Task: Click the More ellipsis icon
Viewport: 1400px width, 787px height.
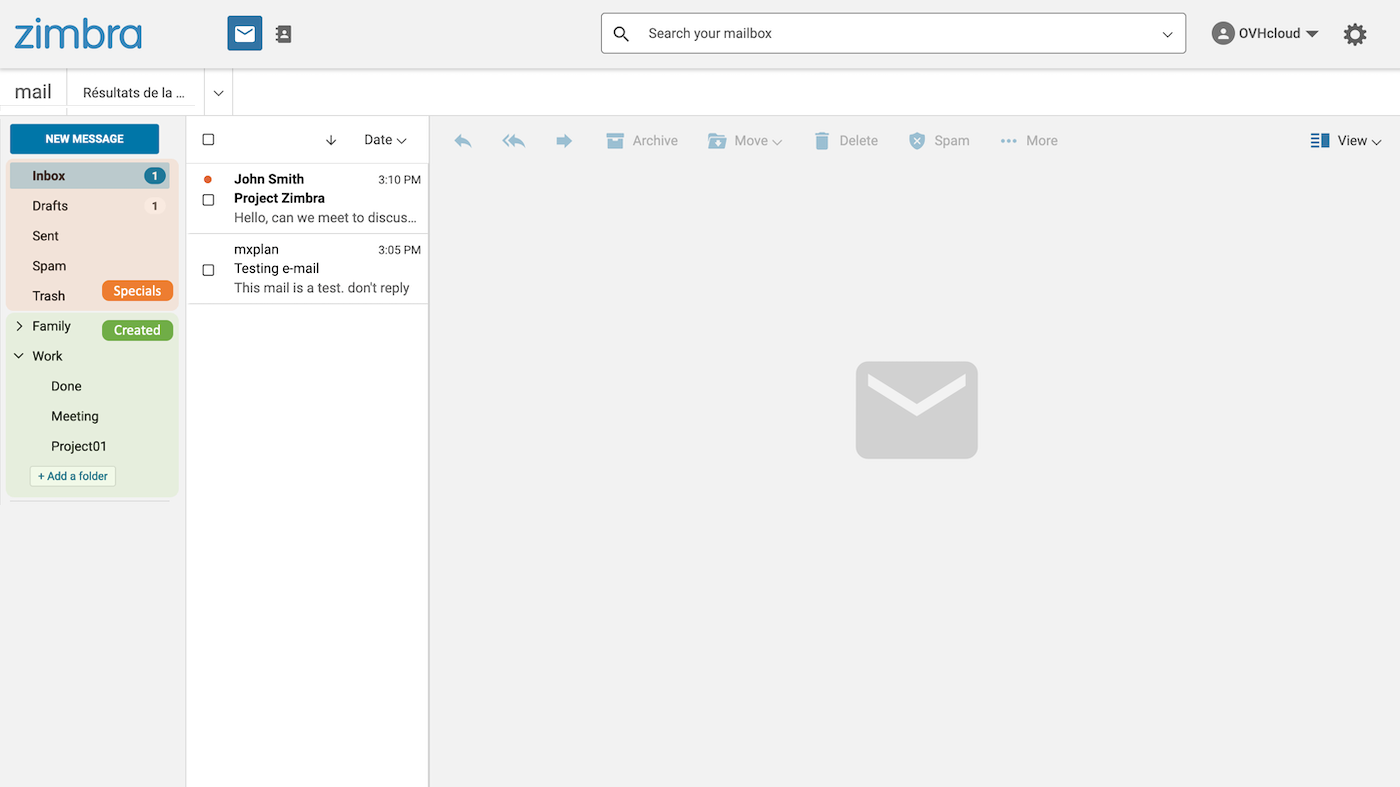Action: click(1009, 141)
